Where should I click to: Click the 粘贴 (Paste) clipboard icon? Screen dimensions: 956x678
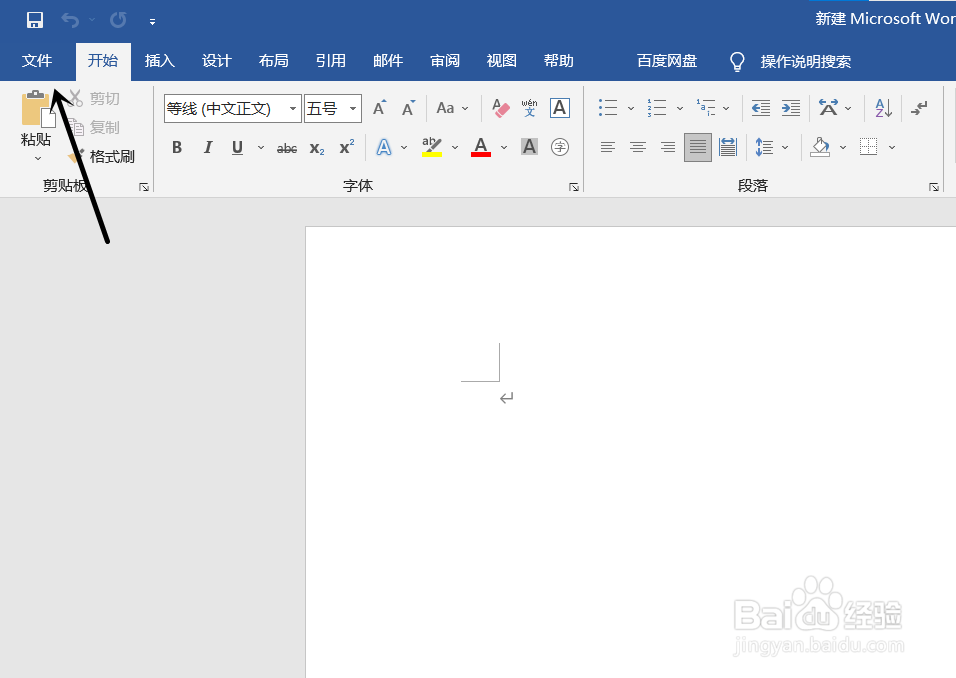pyautogui.click(x=37, y=109)
